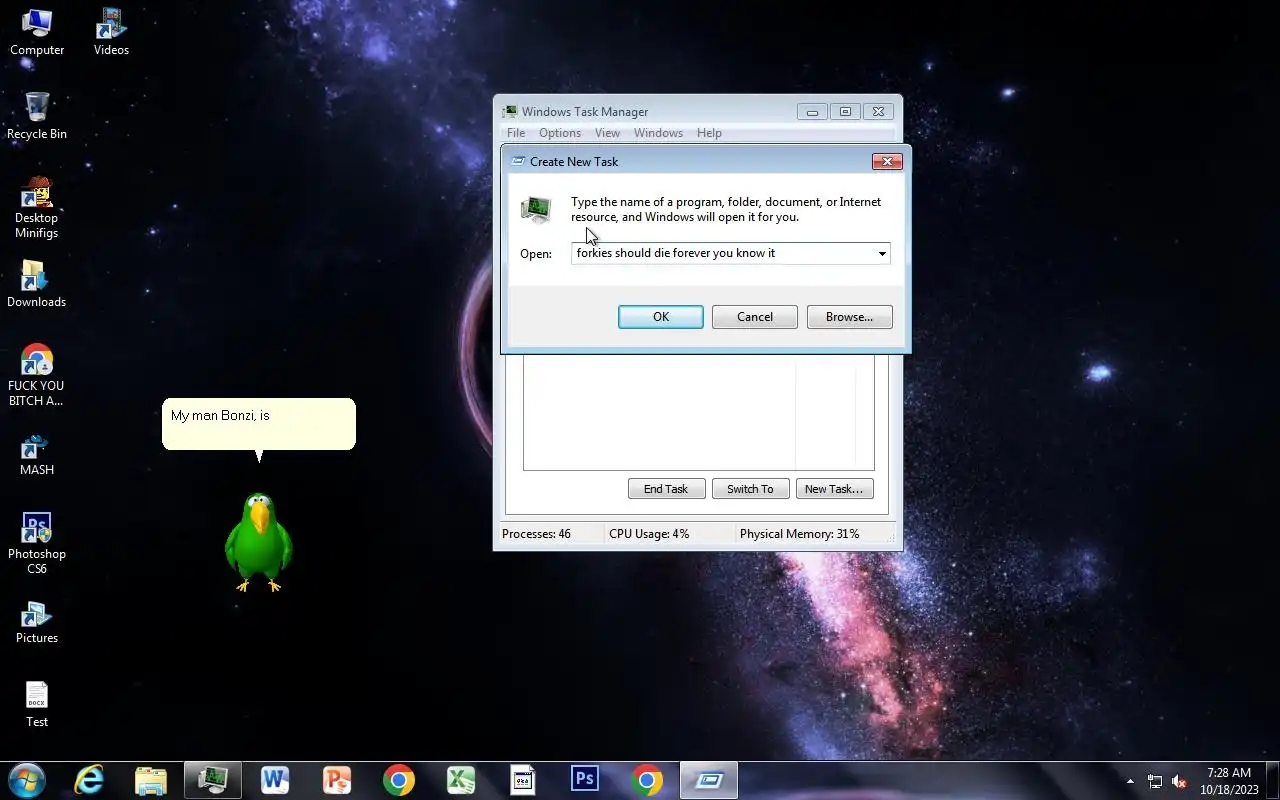Click the Browse... button
The image size is (1280, 800).
click(849, 317)
